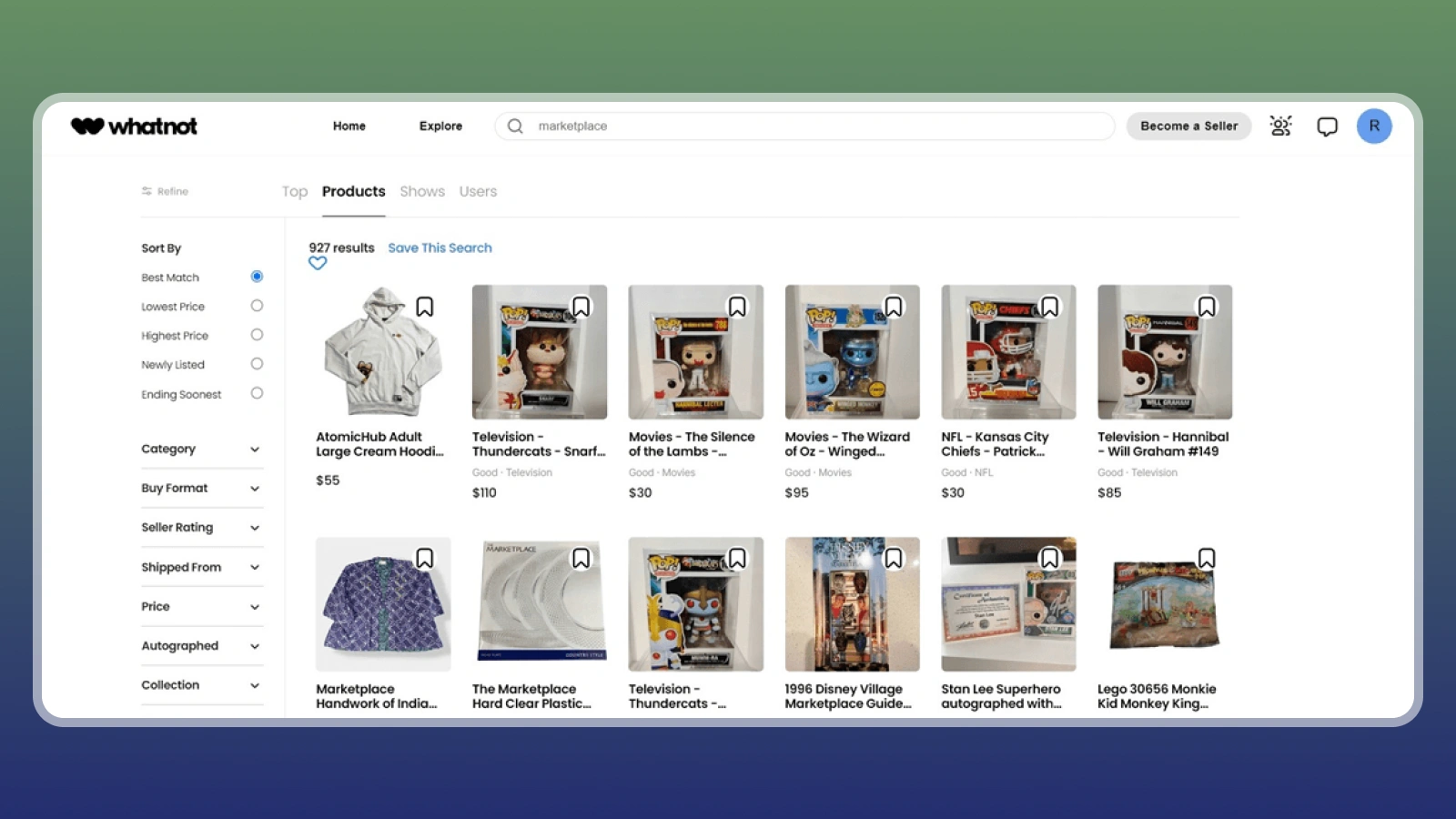Click the search magnifier icon
1456x819 pixels.
515,126
